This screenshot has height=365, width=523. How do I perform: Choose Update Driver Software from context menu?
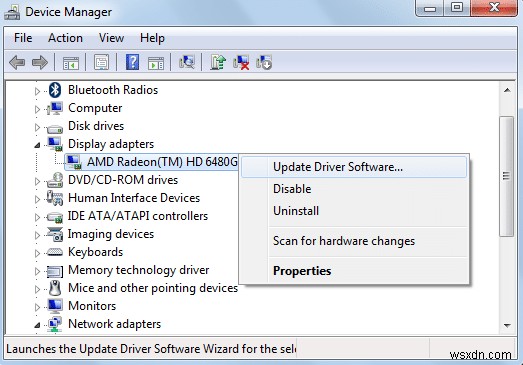click(x=354, y=167)
